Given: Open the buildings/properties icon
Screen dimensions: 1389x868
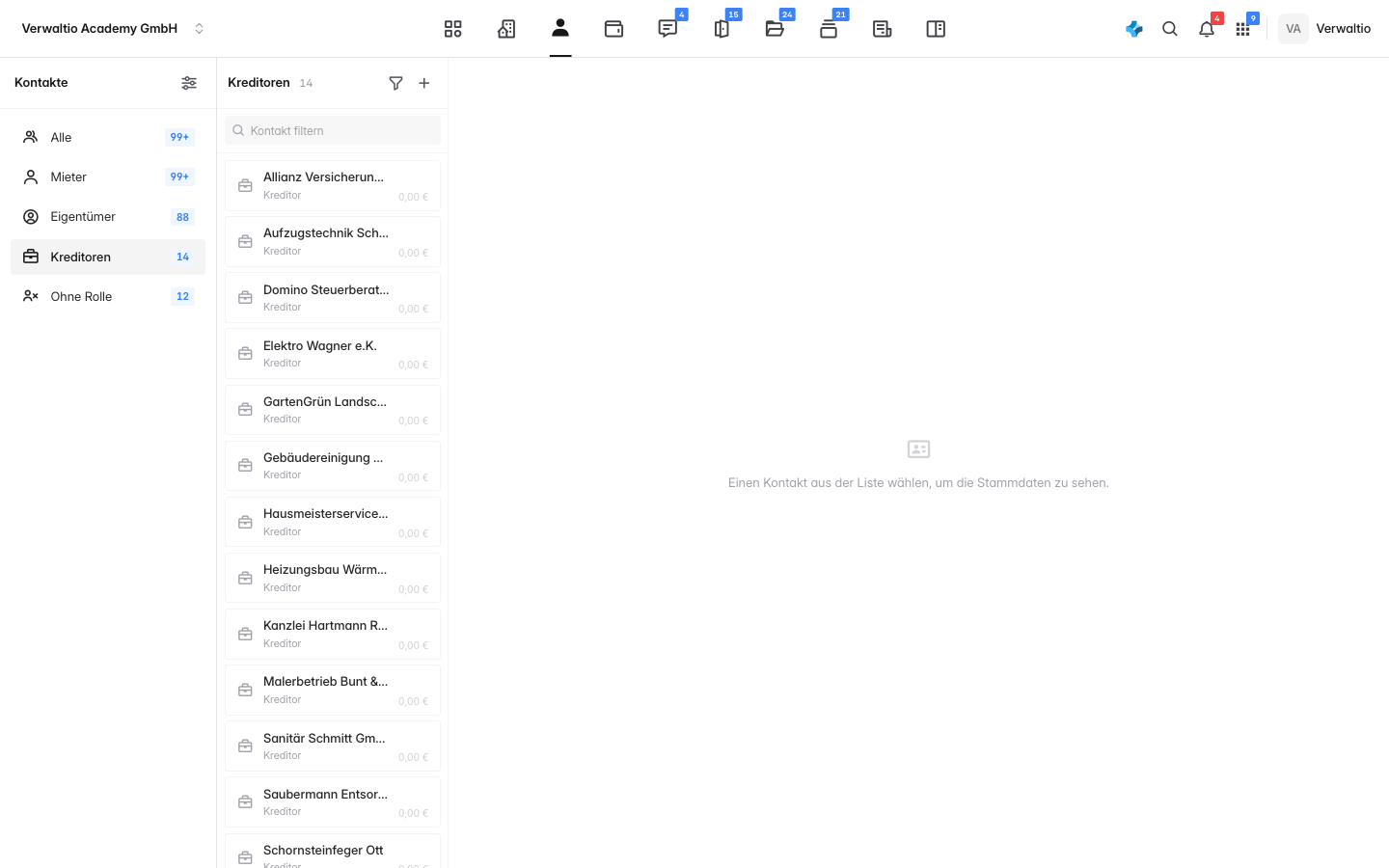Looking at the screenshot, I should coord(506,29).
